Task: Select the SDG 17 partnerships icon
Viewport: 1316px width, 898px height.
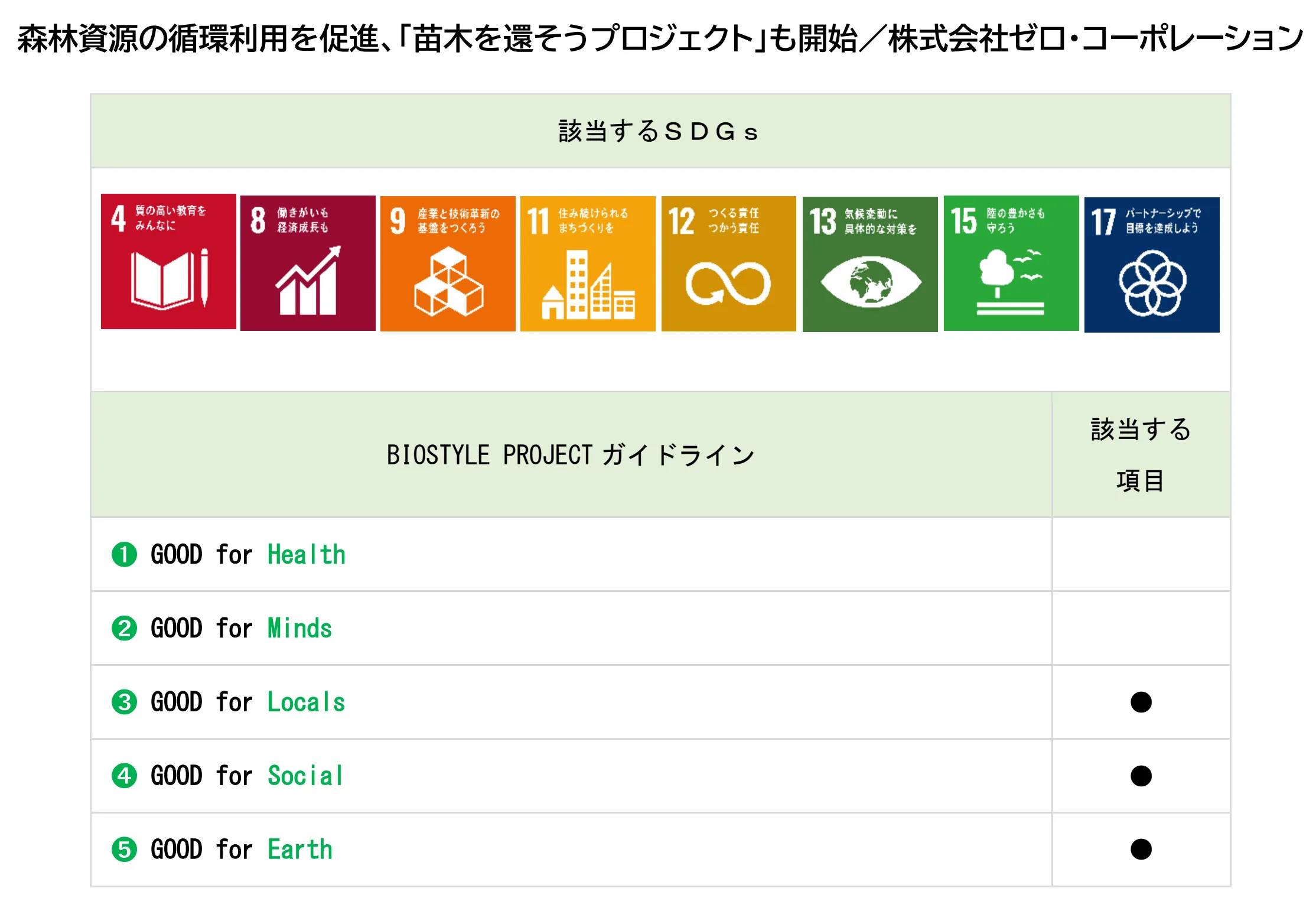Action: click(1152, 265)
